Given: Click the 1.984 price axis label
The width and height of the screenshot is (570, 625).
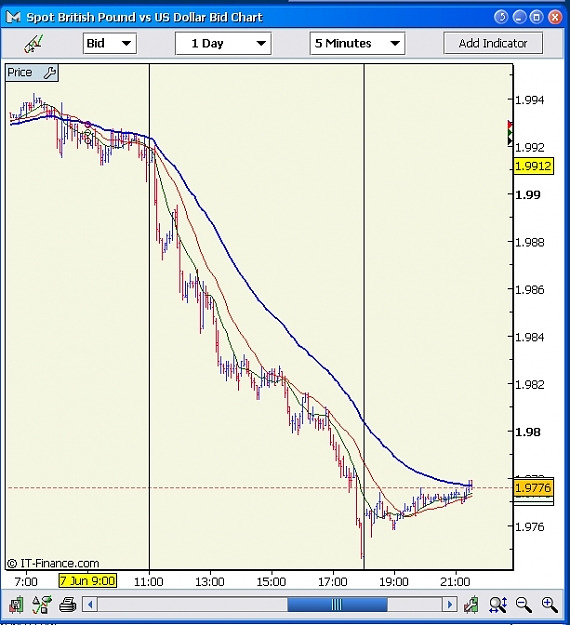Looking at the screenshot, I should click(529, 337).
